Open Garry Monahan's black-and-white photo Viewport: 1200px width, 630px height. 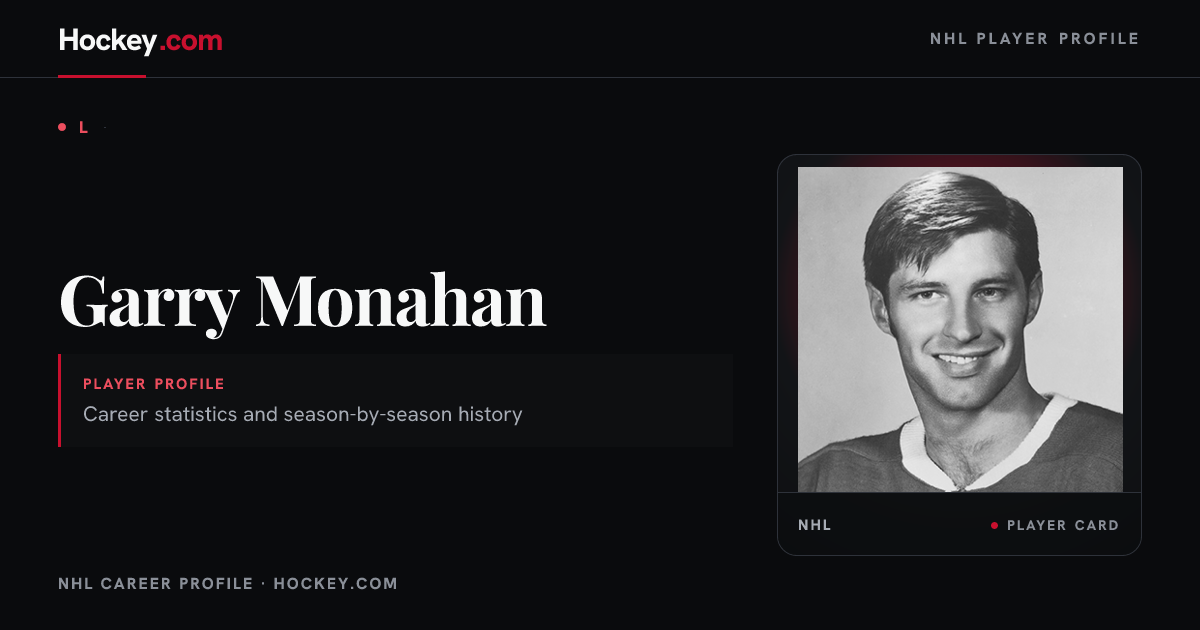coord(960,329)
